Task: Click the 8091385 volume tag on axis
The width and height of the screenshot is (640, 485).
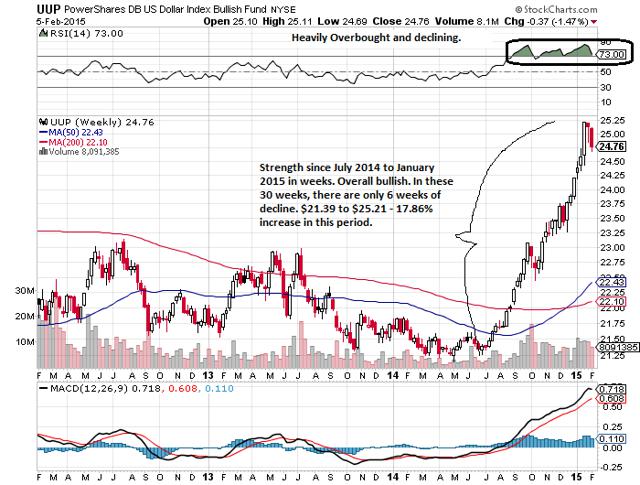Action: [x=617, y=347]
